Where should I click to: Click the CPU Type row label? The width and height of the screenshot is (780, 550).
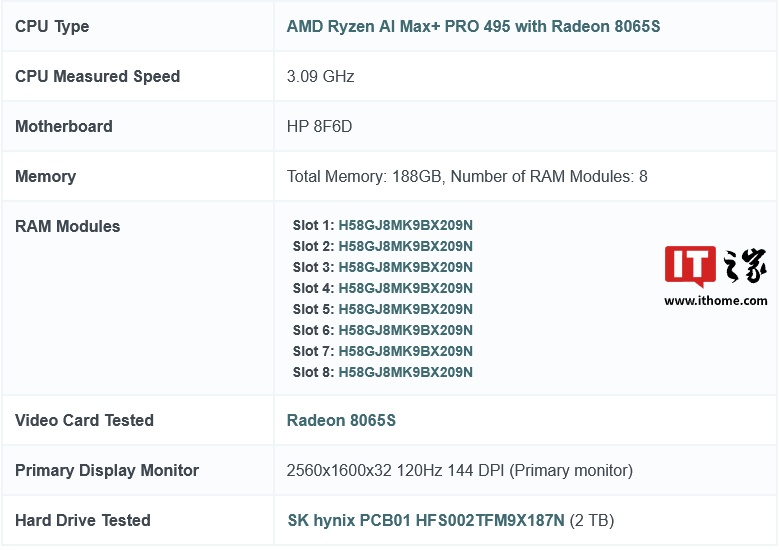[52, 26]
